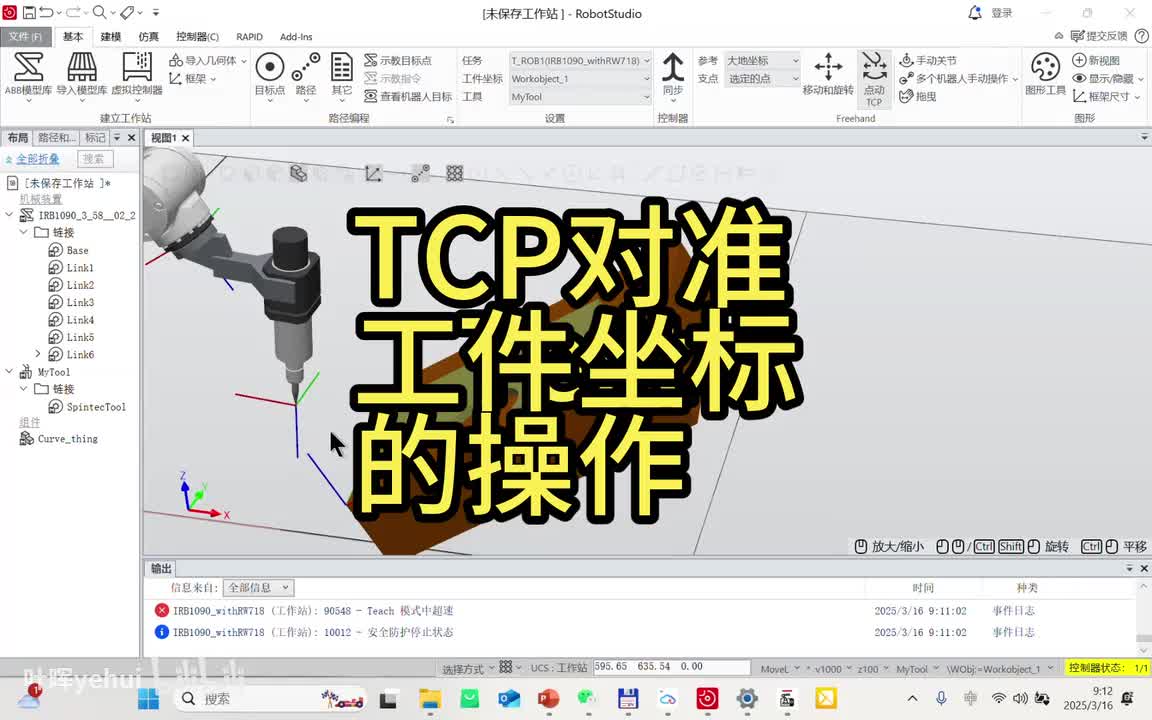Switch to the 建模 modeling tab
Screen dimensions: 1152x720
[x=111, y=37]
